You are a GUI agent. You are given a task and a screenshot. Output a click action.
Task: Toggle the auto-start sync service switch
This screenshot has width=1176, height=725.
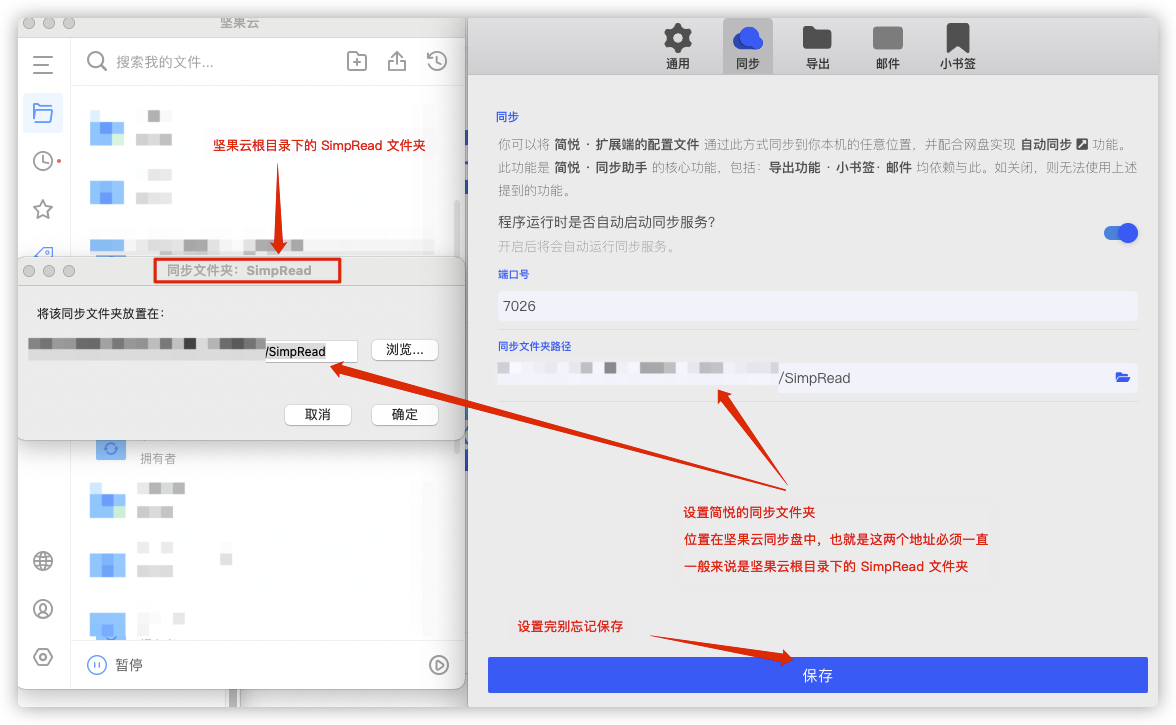coord(1120,233)
